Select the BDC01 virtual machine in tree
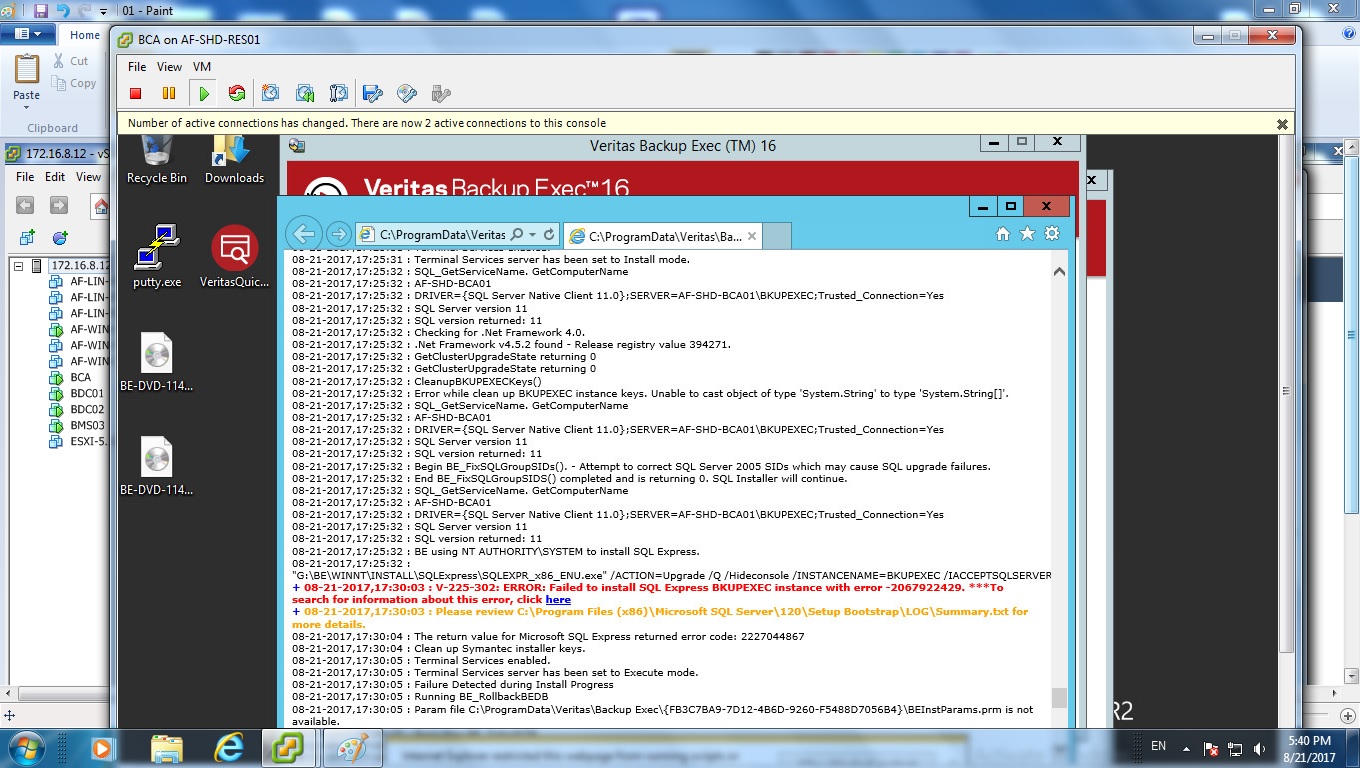The width and height of the screenshot is (1360, 768). click(87, 393)
